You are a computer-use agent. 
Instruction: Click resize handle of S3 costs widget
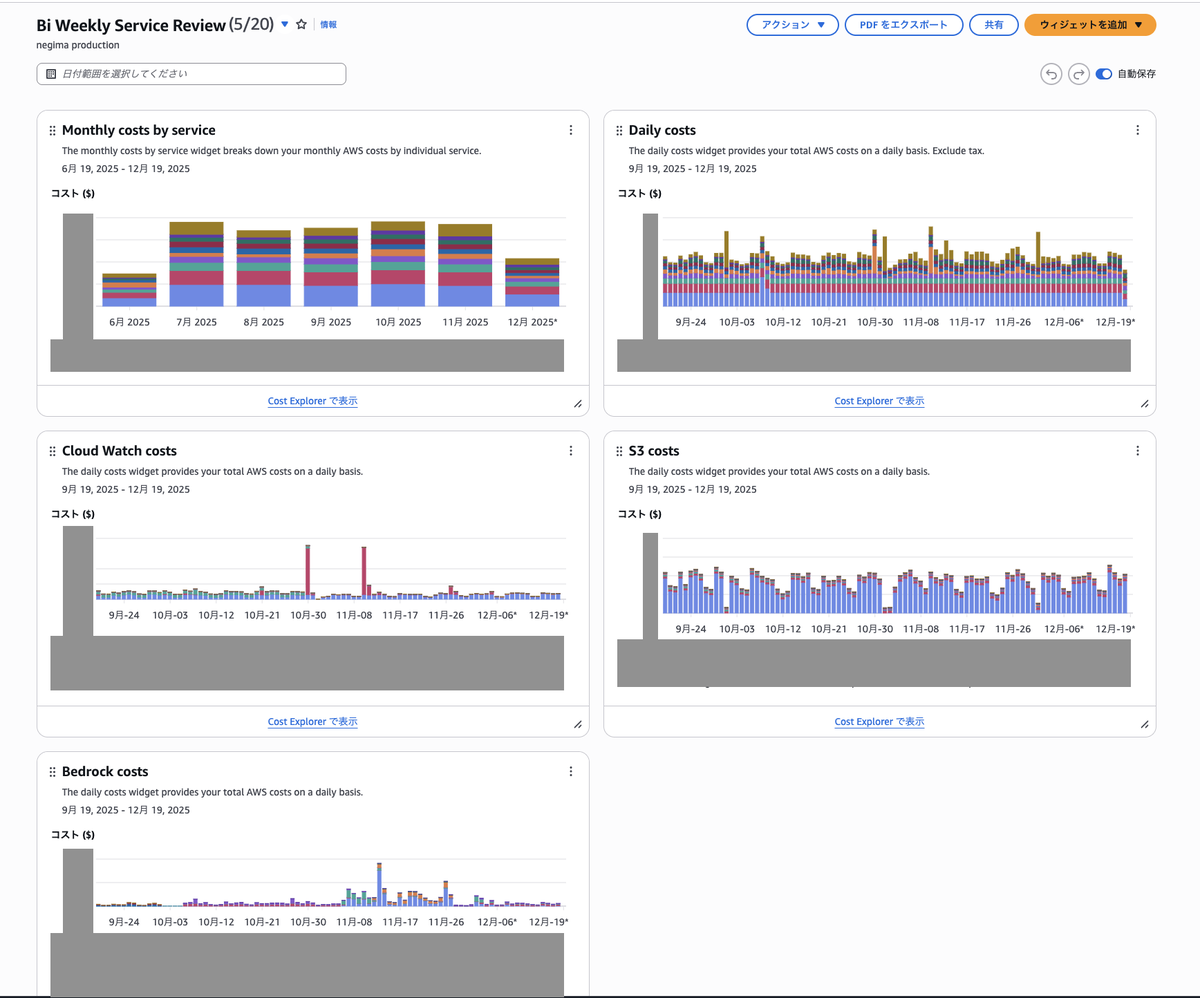pos(1145,725)
